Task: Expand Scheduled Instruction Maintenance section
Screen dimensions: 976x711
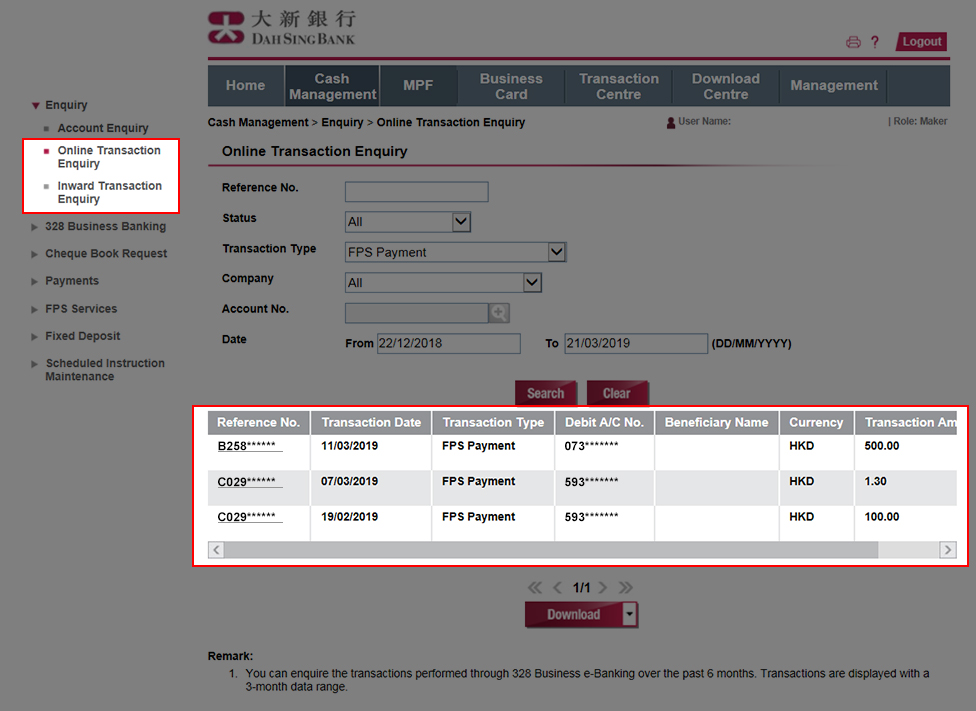Action: tap(35, 364)
